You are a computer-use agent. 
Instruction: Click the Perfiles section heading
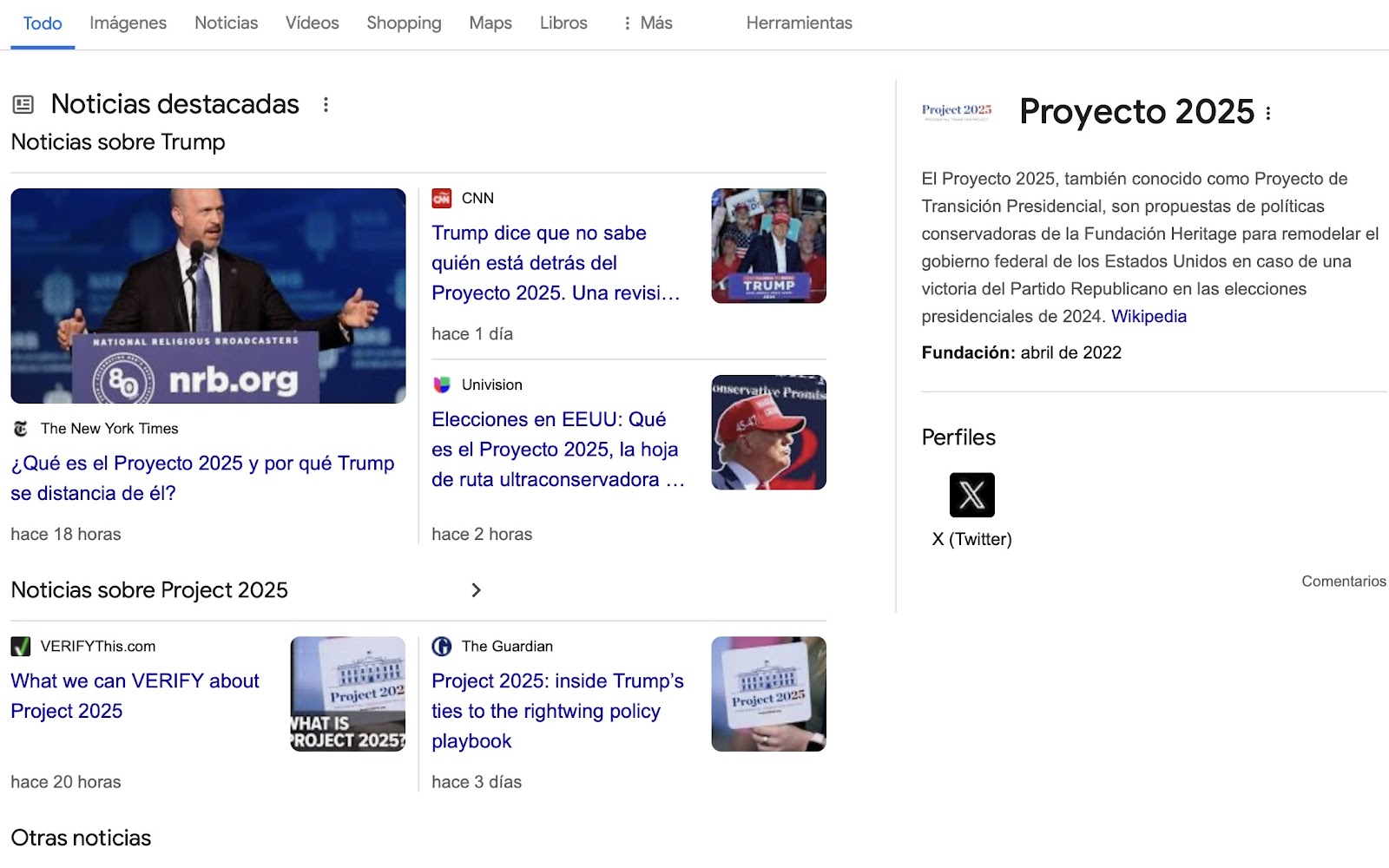(x=958, y=437)
